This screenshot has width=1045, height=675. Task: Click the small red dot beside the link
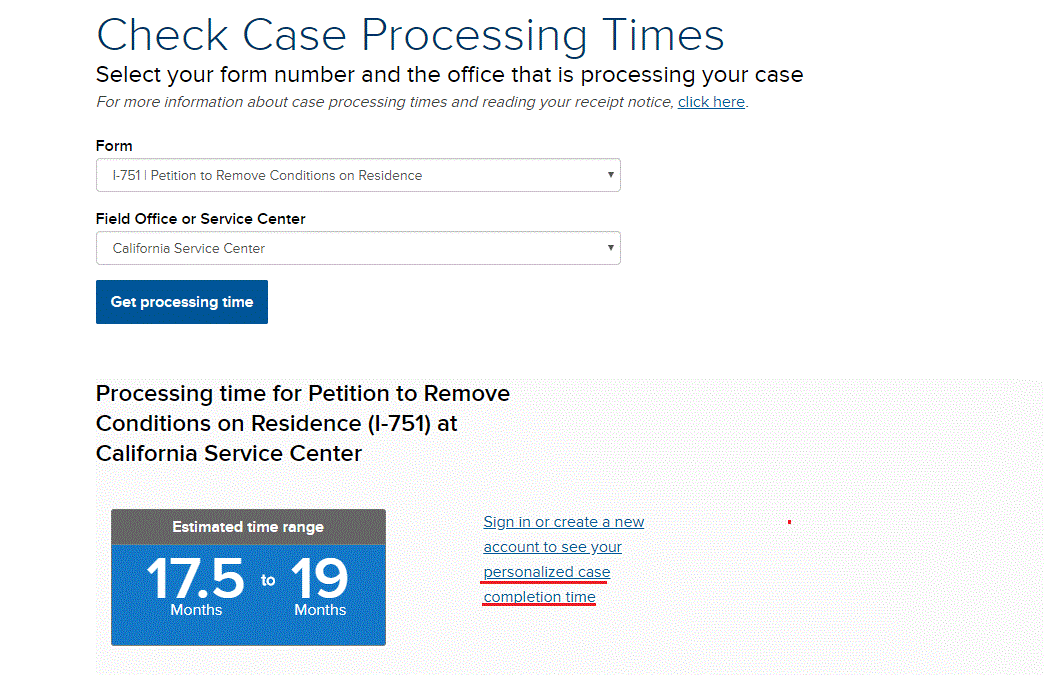click(789, 522)
